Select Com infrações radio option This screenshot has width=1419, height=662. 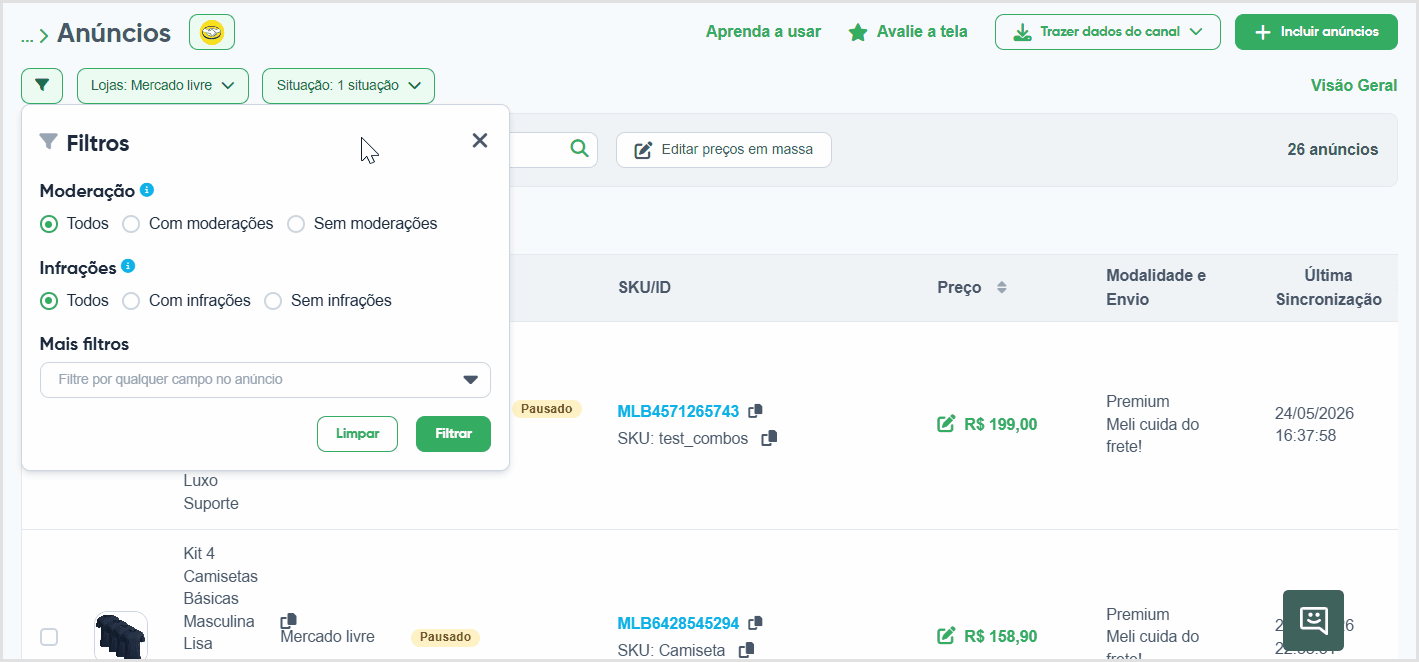[x=131, y=301]
